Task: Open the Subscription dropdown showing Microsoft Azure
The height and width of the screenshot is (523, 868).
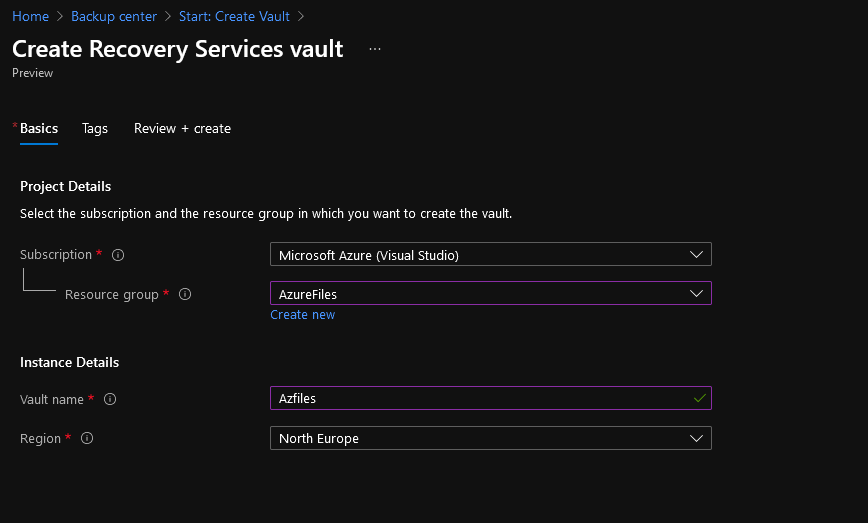Action: tap(490, 255)
